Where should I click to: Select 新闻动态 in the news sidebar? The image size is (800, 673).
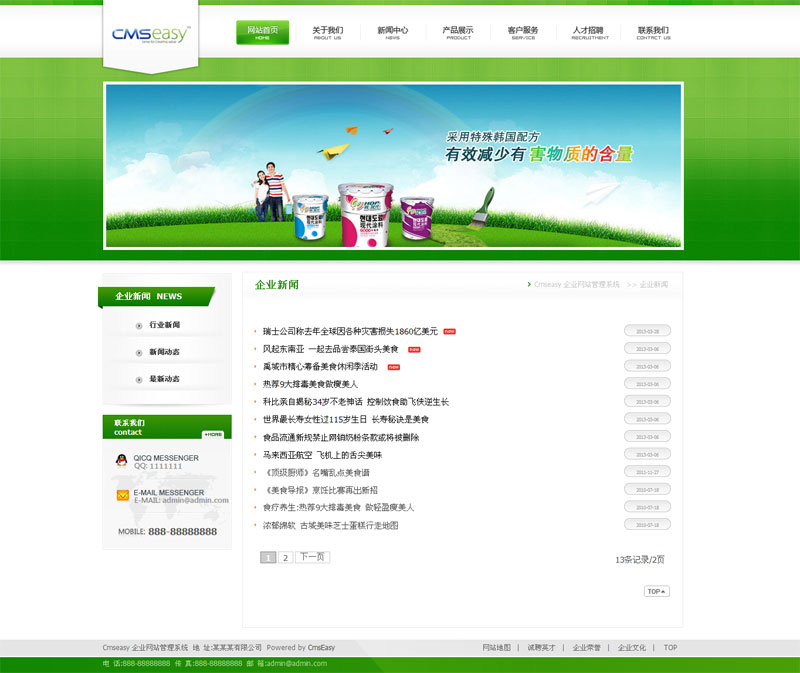[164, 352]
